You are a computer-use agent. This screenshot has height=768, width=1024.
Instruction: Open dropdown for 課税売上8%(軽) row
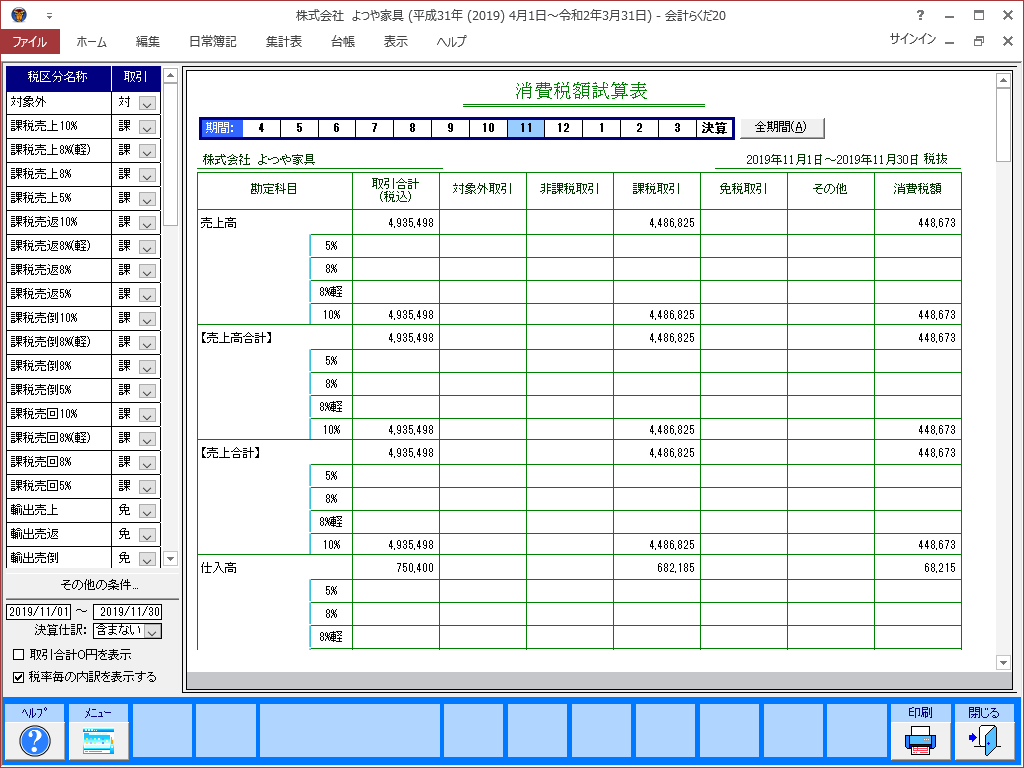click(x=147, y=152)
